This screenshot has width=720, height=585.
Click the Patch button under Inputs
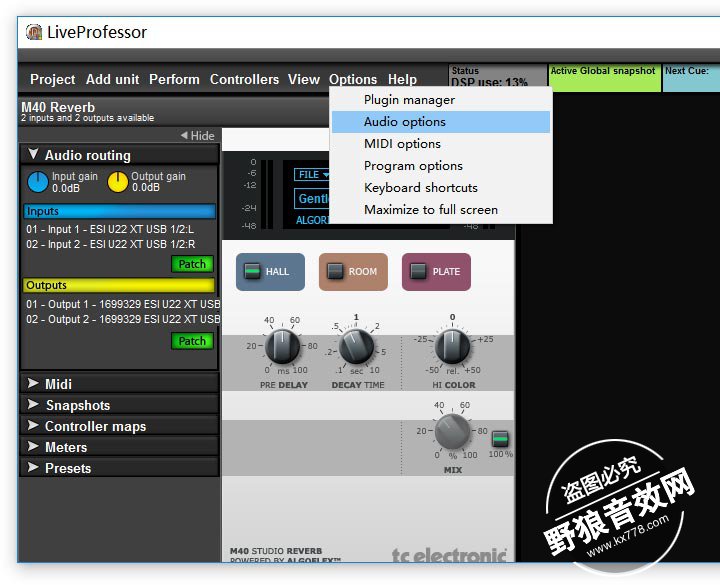tap(192, 264)
